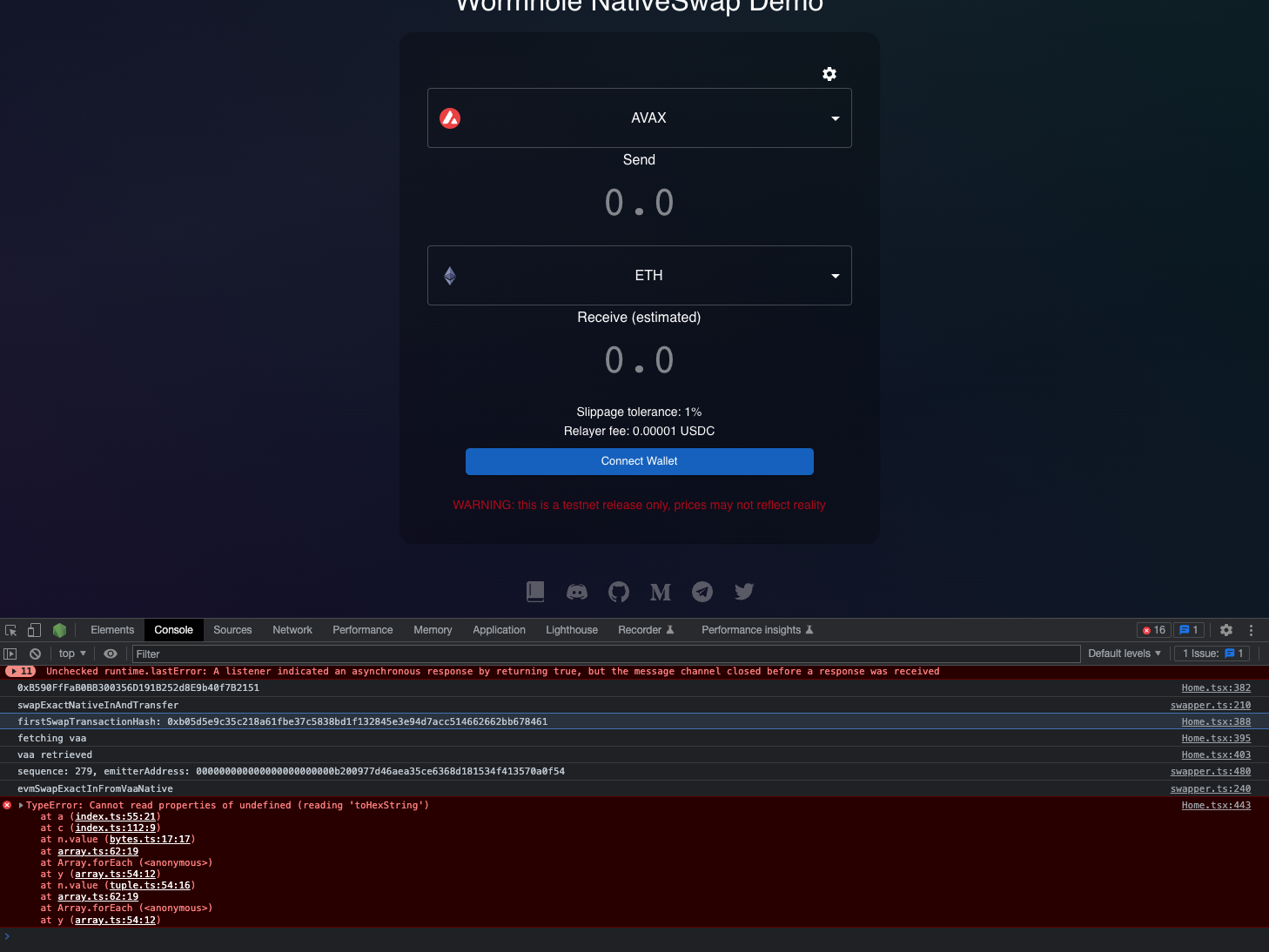The width and height of the screenshot is (1269, 952).
Task: Open the GitHub repository icon
Action: (x=619, y=592)
